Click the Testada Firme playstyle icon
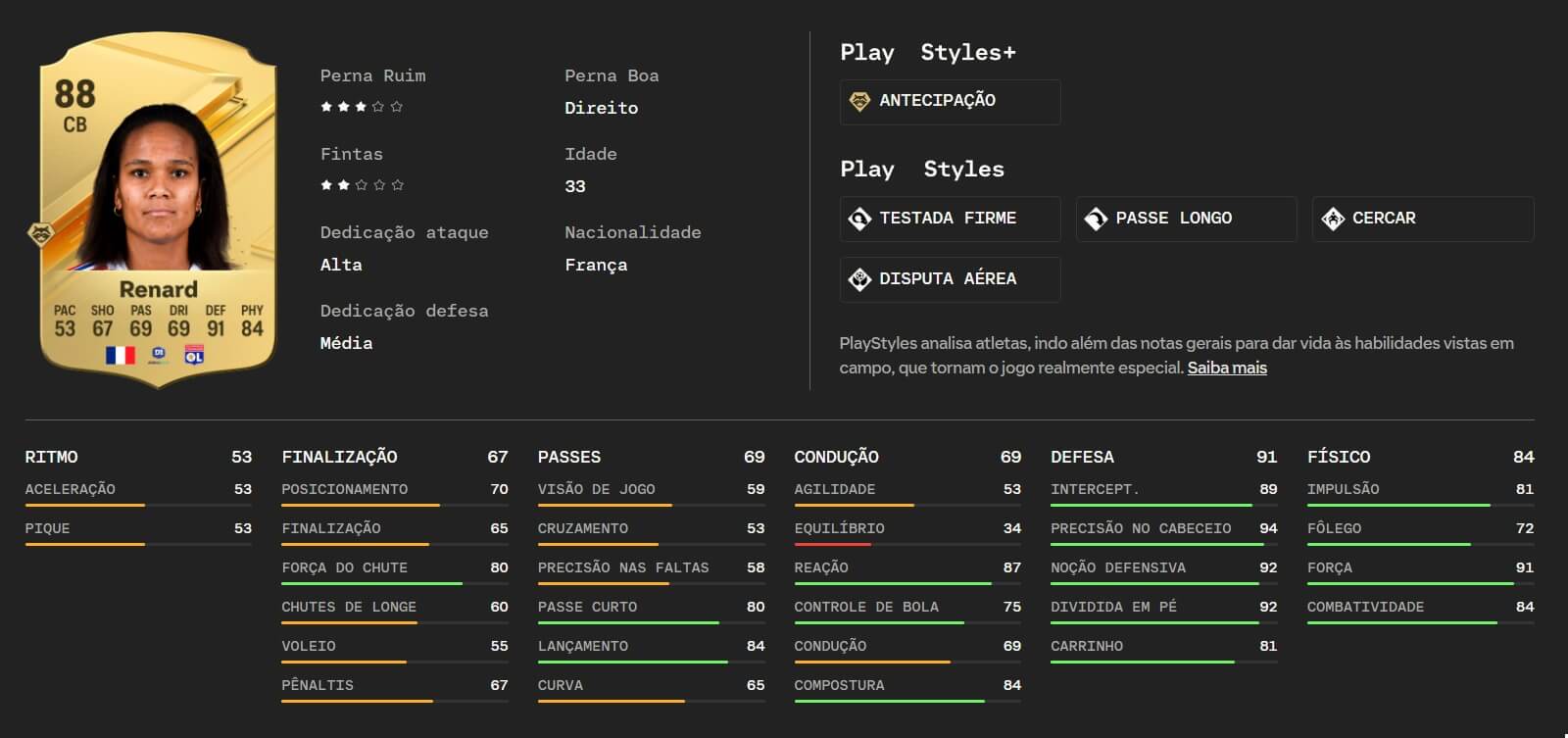1568x738 pixels. [x=859, y=219]
